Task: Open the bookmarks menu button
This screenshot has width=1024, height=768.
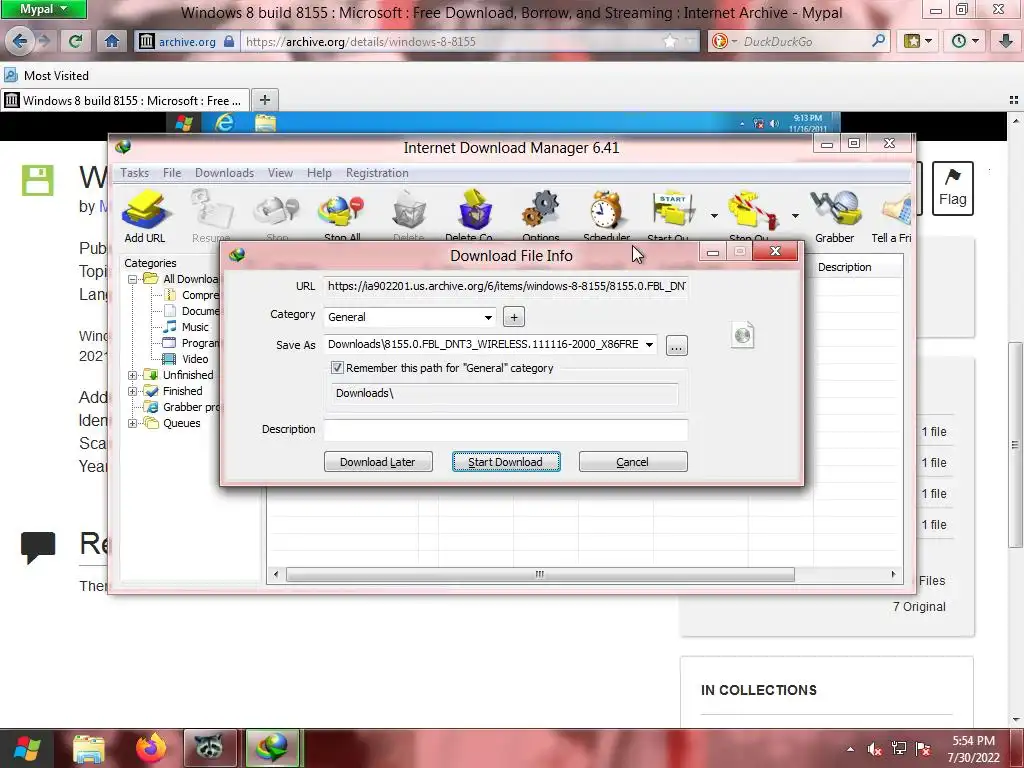Action: coord(918,41)
